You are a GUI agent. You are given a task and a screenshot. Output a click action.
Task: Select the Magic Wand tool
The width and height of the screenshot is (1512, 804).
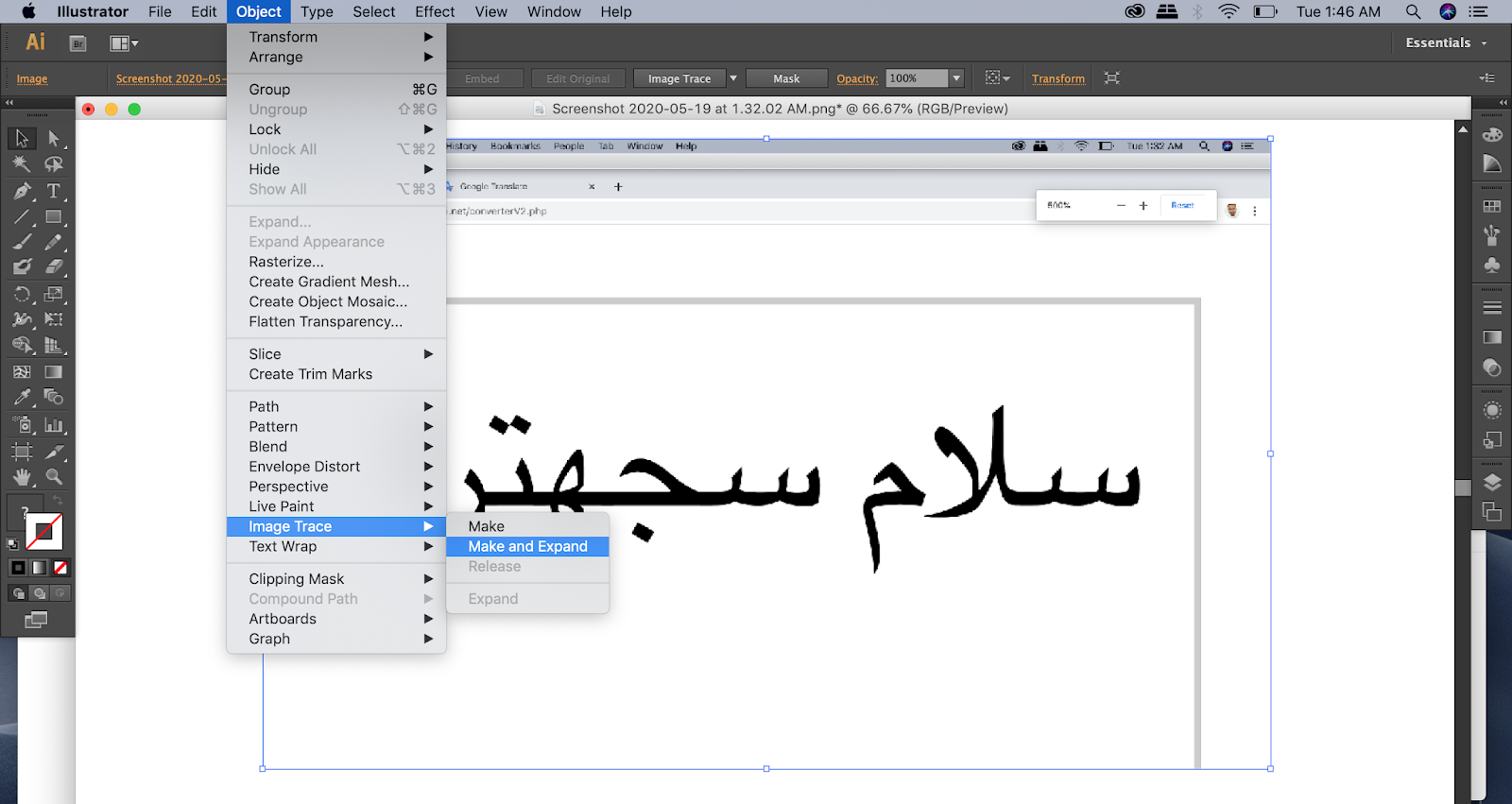coord(22,164)
